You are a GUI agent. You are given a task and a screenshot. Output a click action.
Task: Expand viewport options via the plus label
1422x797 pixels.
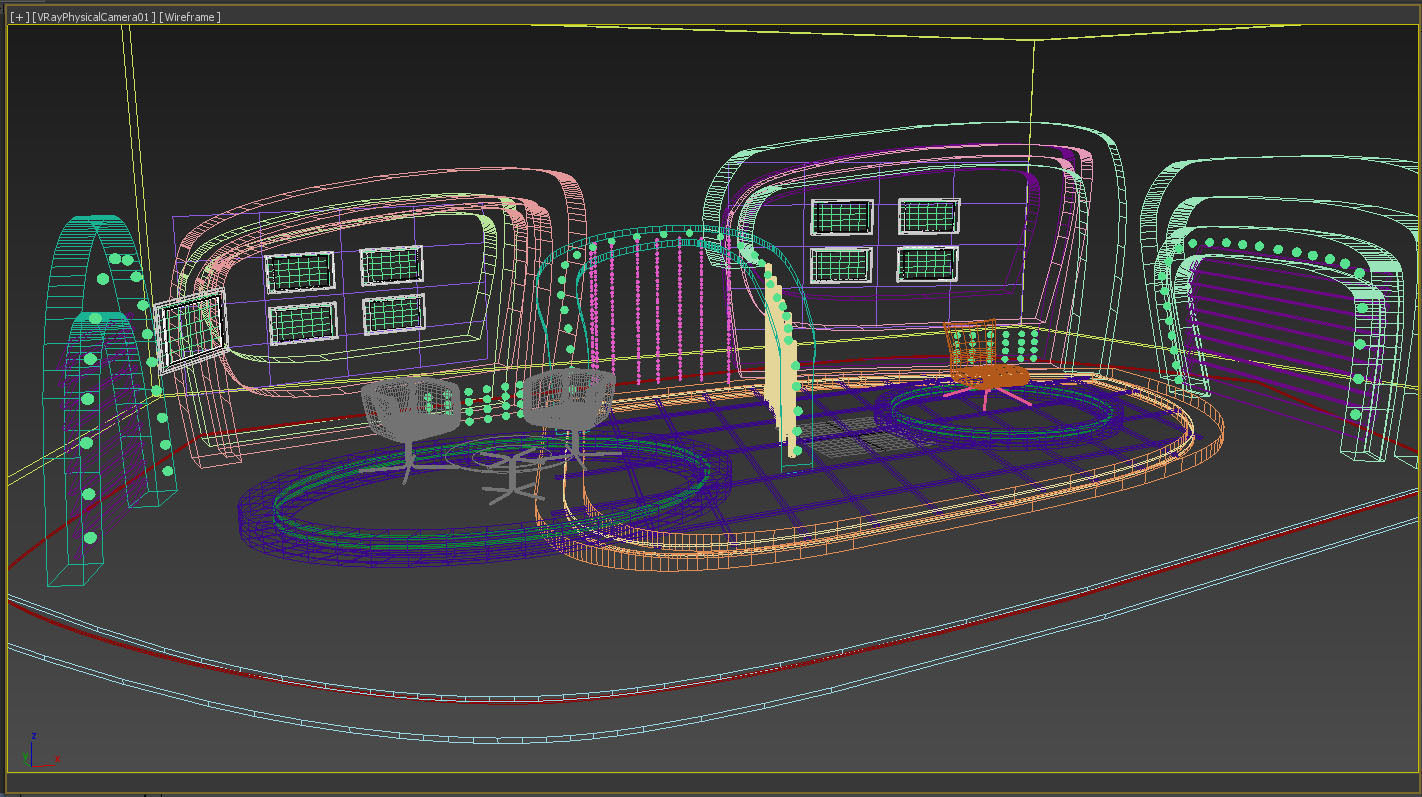[x=18, y=15]
